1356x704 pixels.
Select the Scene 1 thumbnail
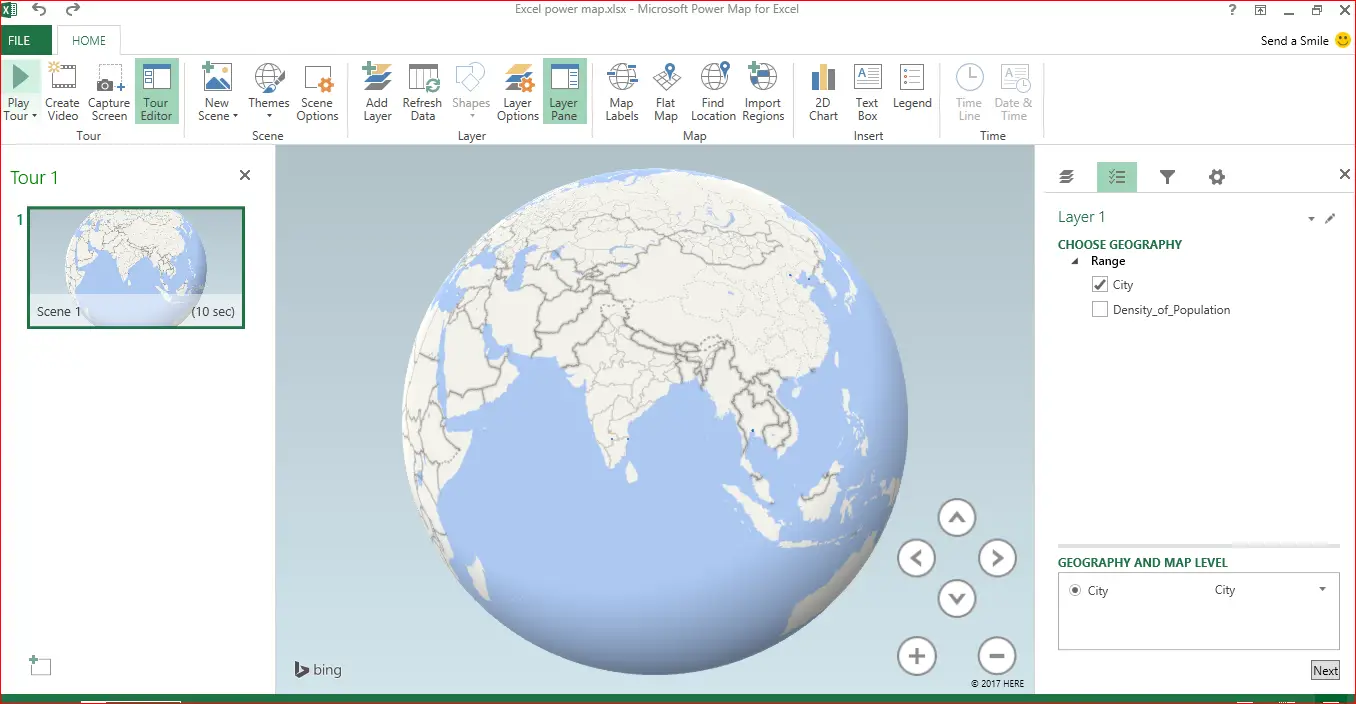coord(136,267)
